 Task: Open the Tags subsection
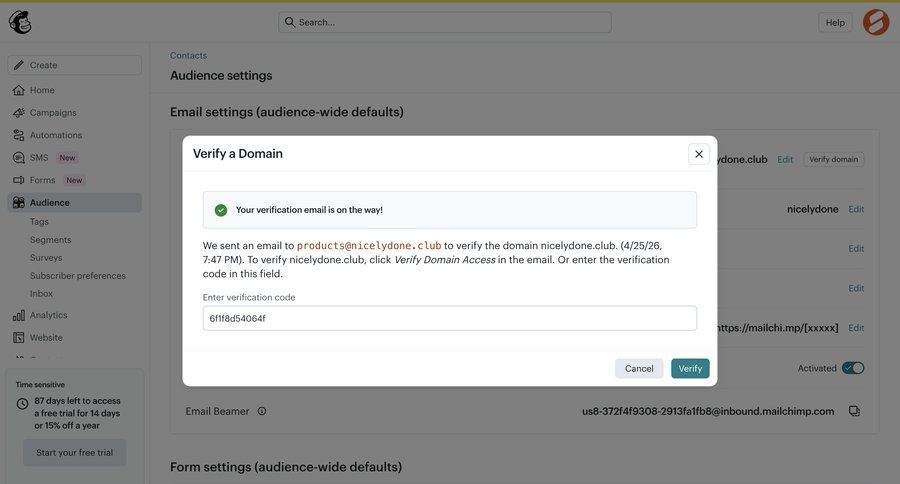(39, 222)
